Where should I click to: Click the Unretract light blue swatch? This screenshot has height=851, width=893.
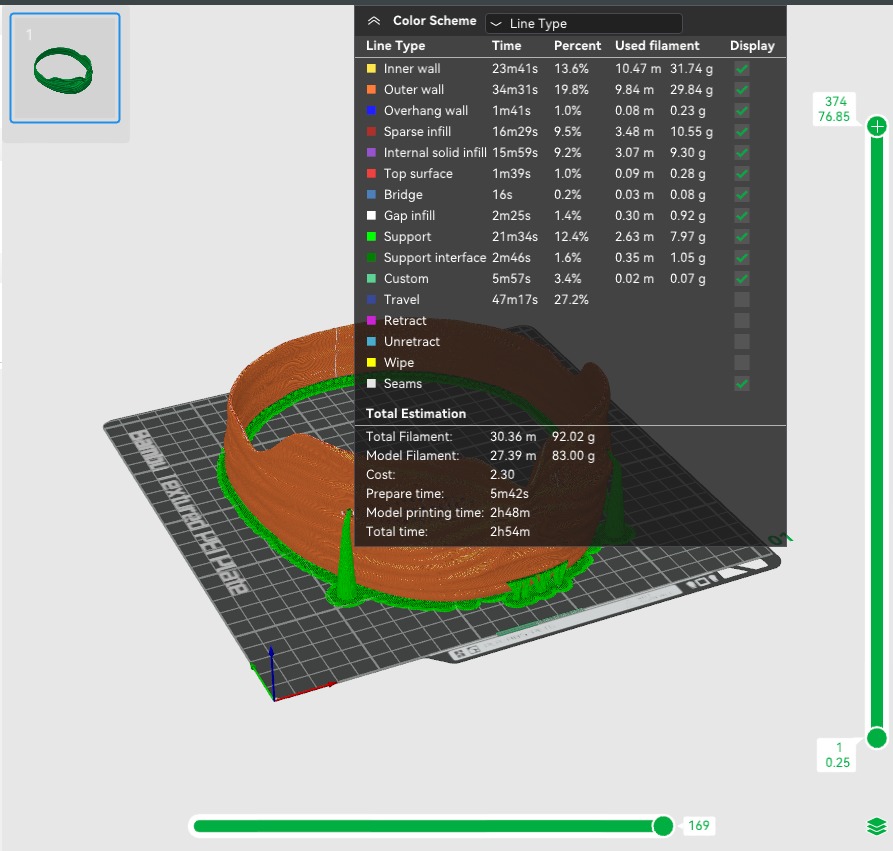371,342
